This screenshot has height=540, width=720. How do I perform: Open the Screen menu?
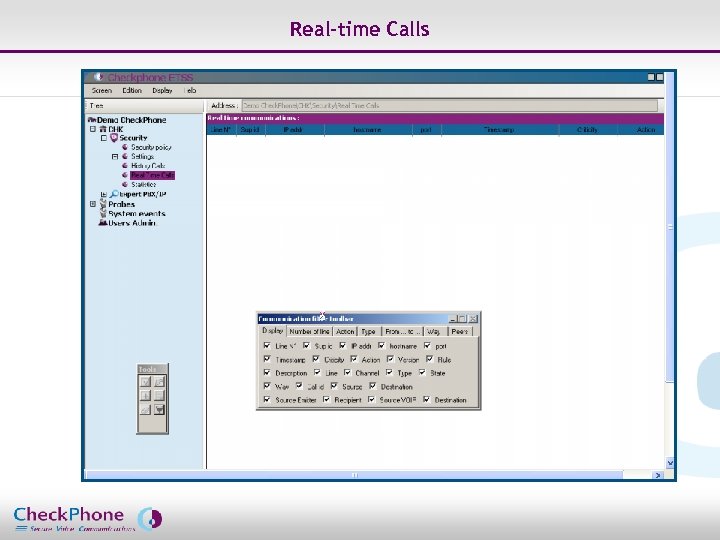point(101,90)
